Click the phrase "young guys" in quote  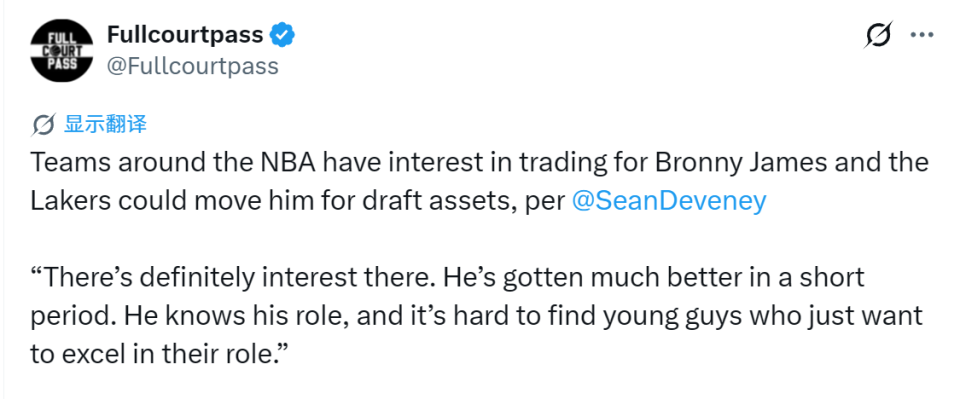point(623,317)
